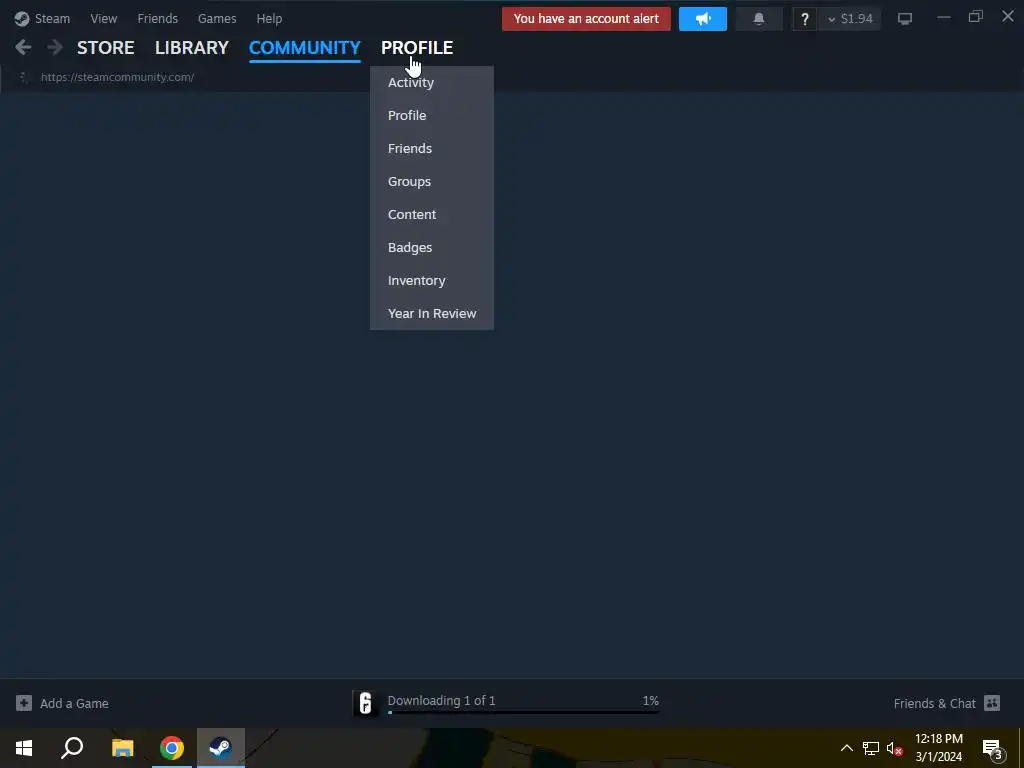Open network status tray icon
1024x768 pixels.
[871, 748]
